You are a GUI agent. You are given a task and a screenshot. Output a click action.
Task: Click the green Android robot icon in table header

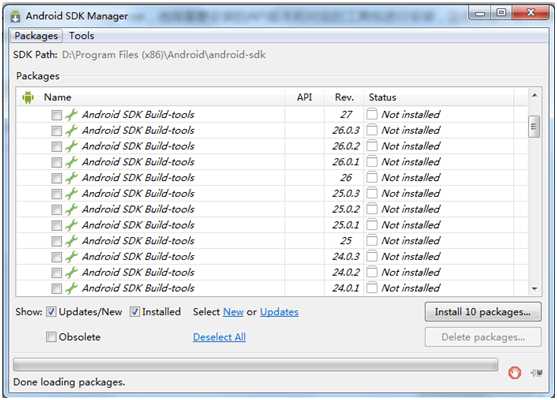click(28, 97)
